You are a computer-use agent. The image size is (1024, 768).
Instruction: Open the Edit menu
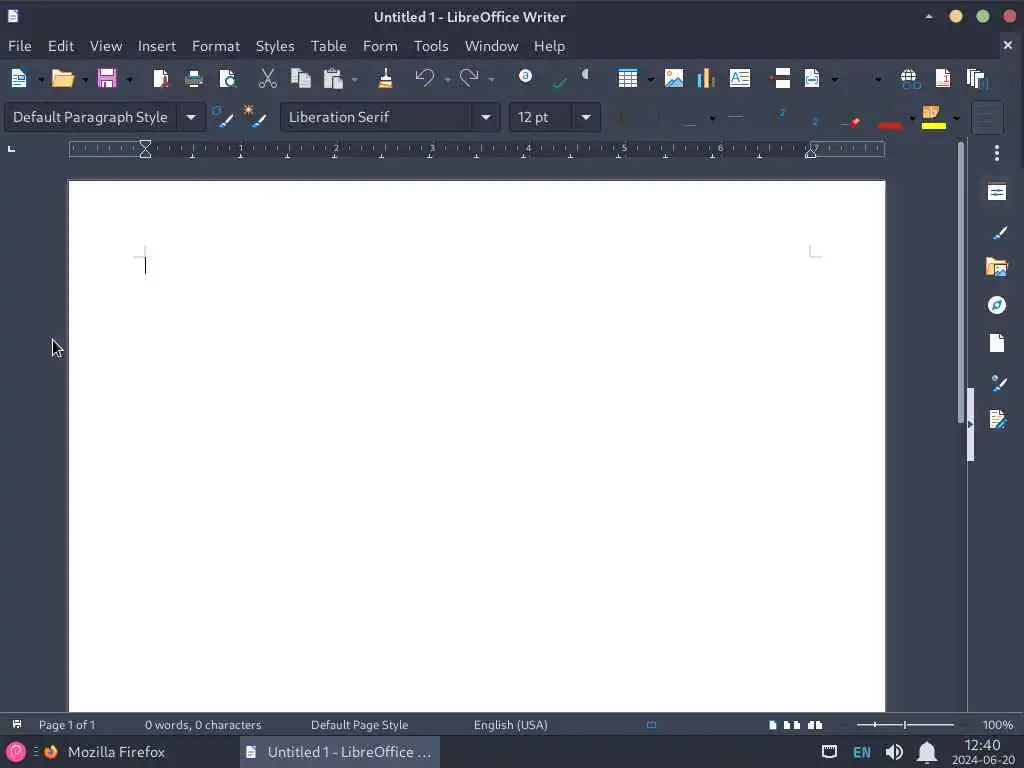(61, 46)
